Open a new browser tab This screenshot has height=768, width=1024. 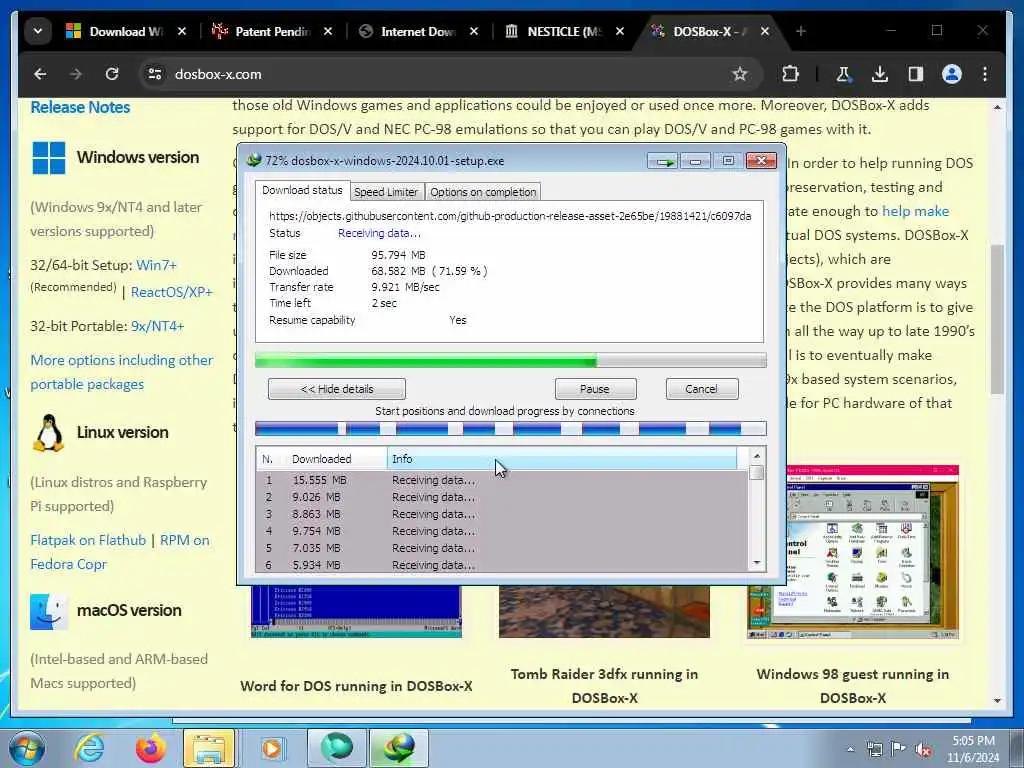click(801, 31)
